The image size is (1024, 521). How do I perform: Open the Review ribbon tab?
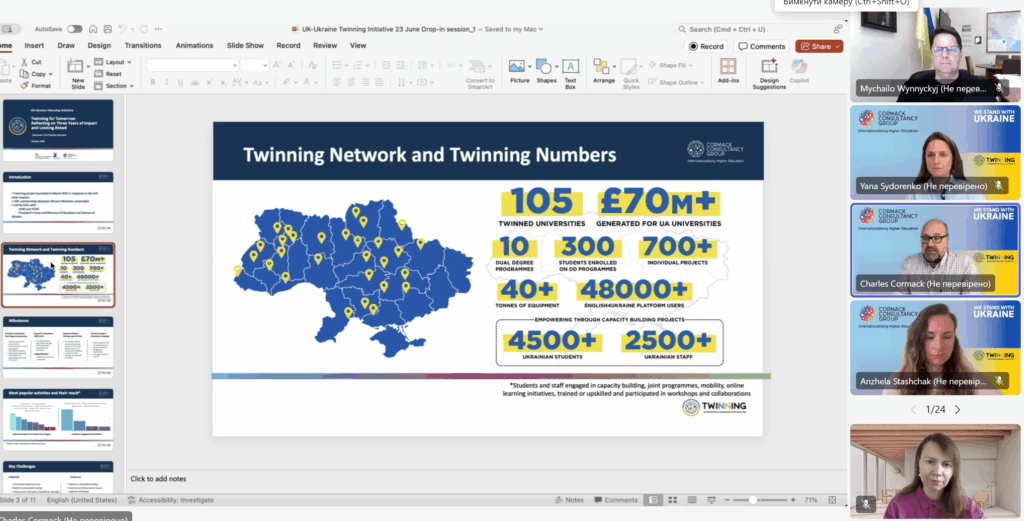[325, 46]
